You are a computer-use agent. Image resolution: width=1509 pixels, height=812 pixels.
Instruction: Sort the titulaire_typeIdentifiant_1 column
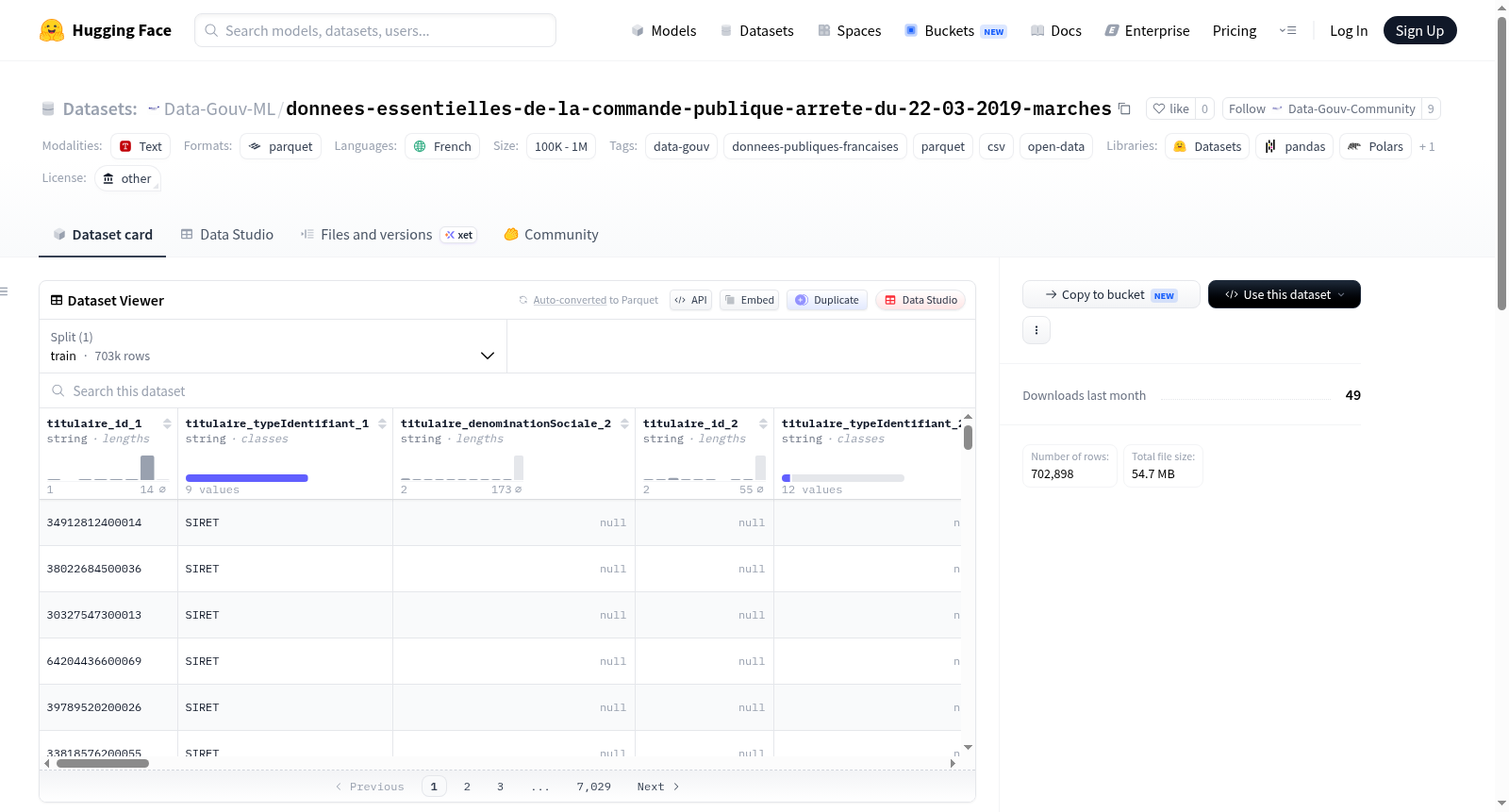[x=382, y=423]
